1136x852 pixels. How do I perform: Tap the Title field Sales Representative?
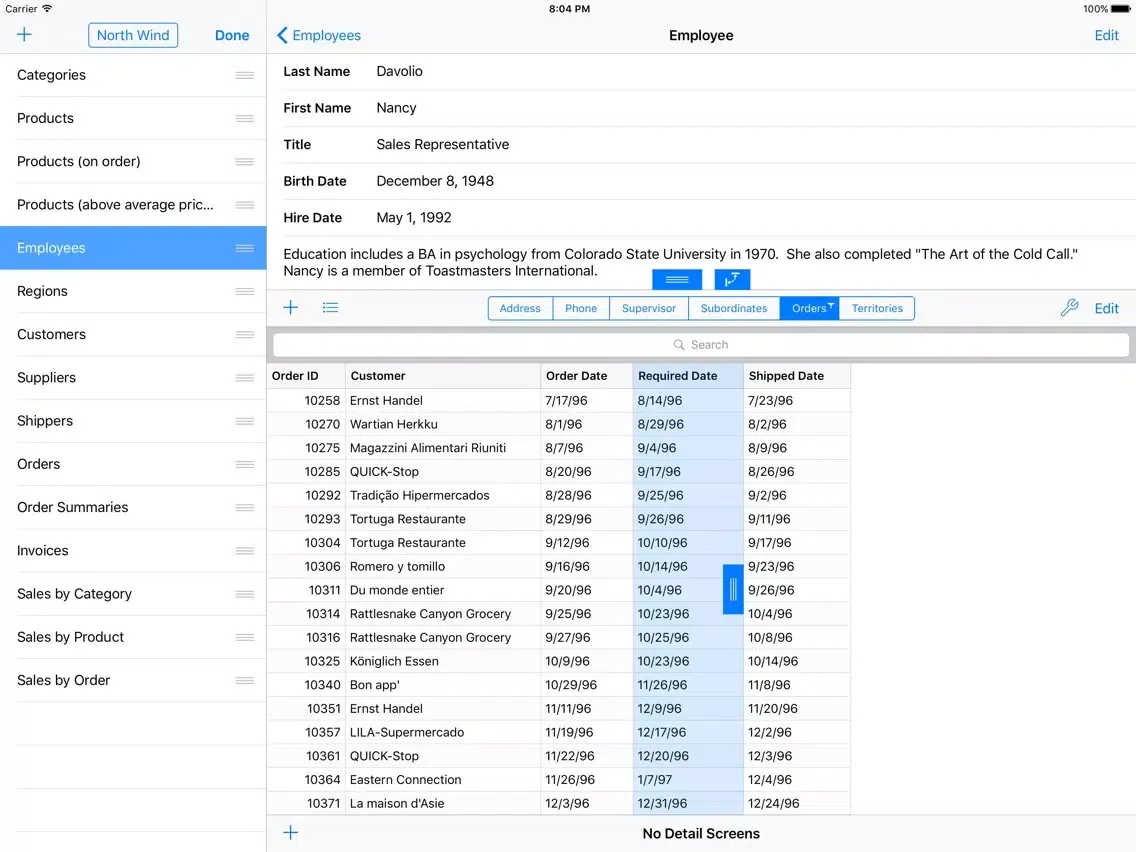click(x=443, y=144)
